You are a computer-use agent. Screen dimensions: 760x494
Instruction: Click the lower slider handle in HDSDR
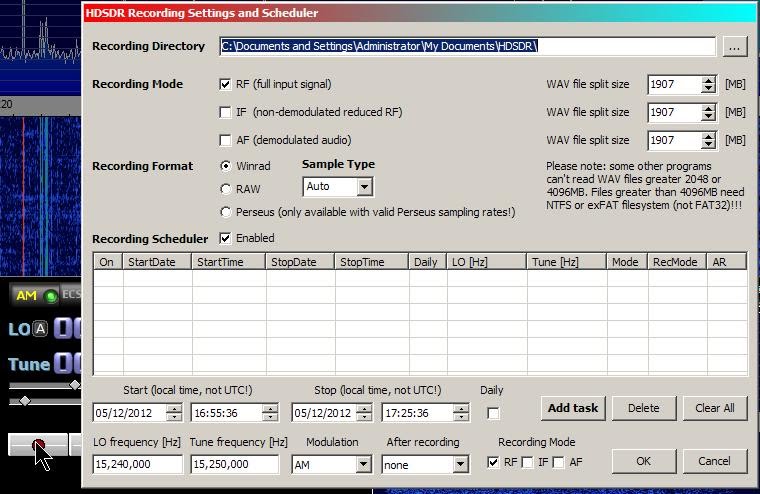click(25, 401)
